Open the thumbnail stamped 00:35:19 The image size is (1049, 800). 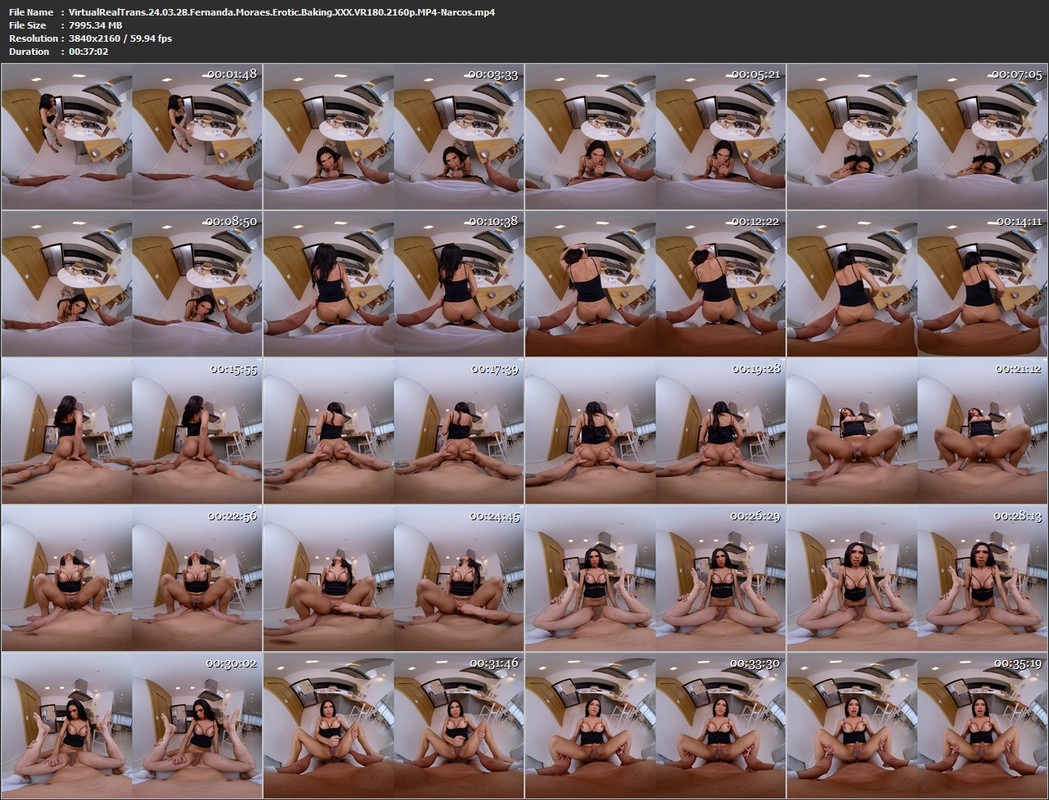click(917, 725)
